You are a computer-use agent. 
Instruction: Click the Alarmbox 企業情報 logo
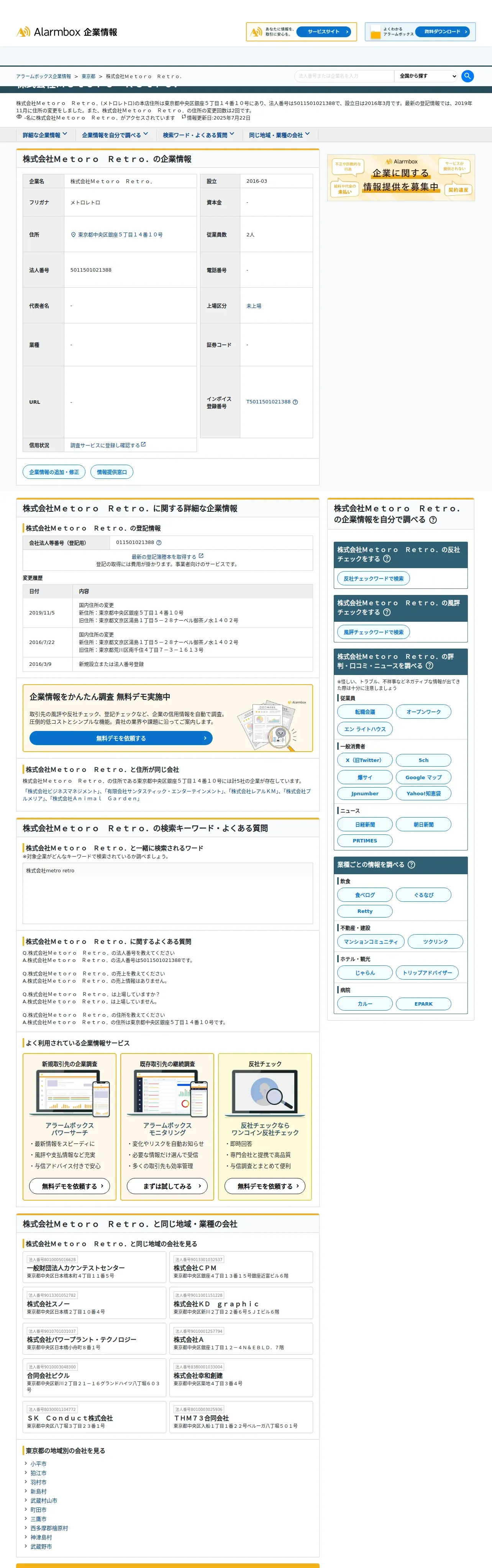coord(67,32)
